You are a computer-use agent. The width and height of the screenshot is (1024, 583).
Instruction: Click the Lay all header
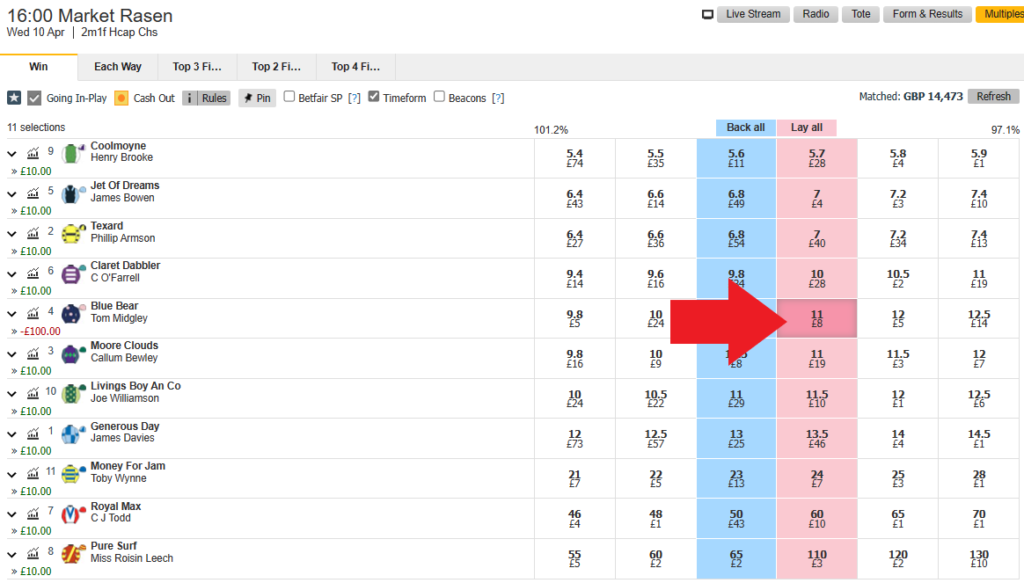(x=807, y=127)
